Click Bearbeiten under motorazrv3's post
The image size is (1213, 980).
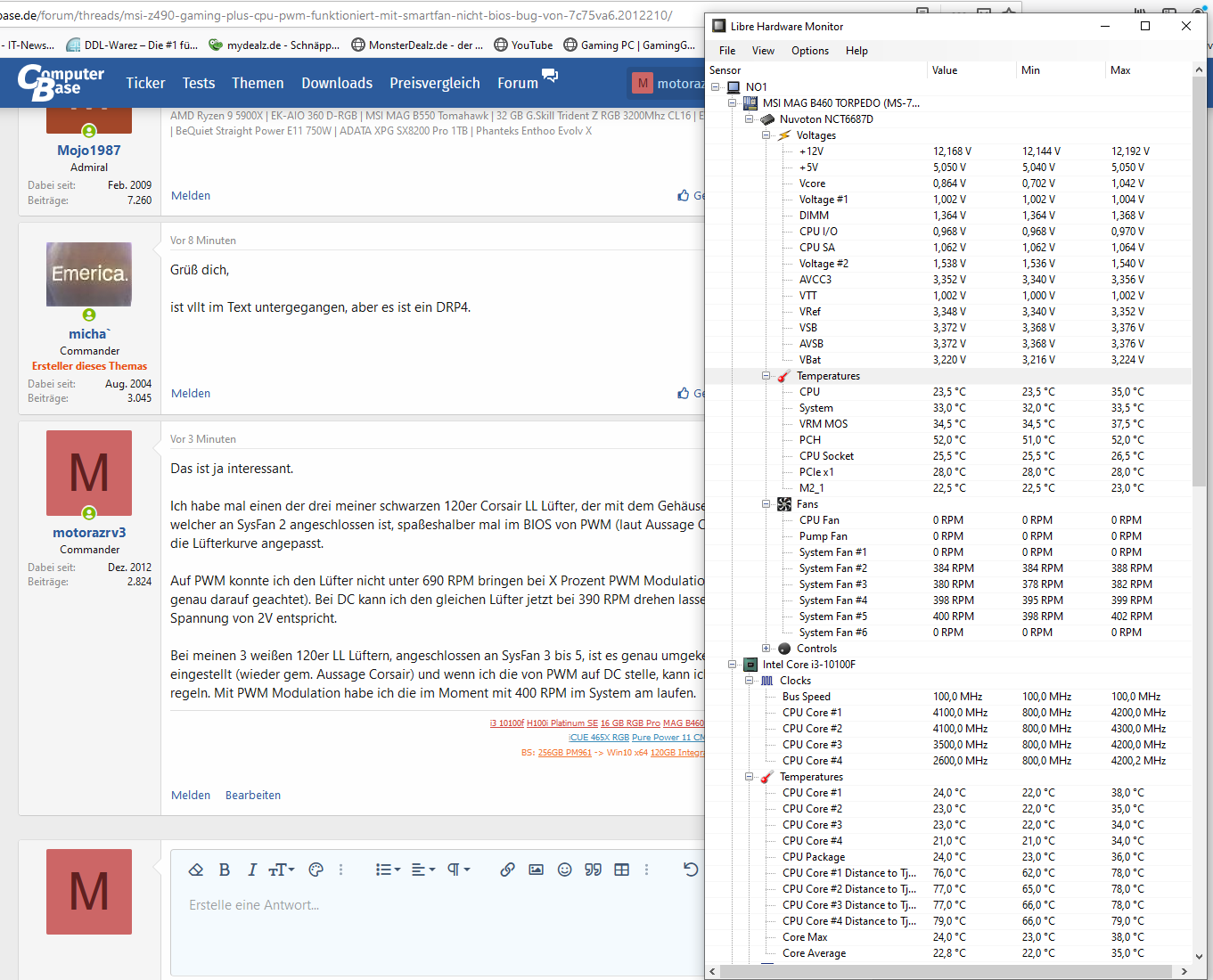pyautogui.click(x=253, y=795)
